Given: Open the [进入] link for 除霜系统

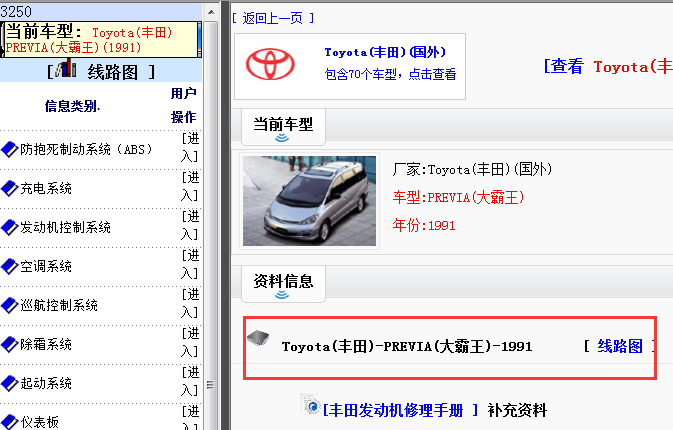Looking at the screenshot, I should (190, 342).
